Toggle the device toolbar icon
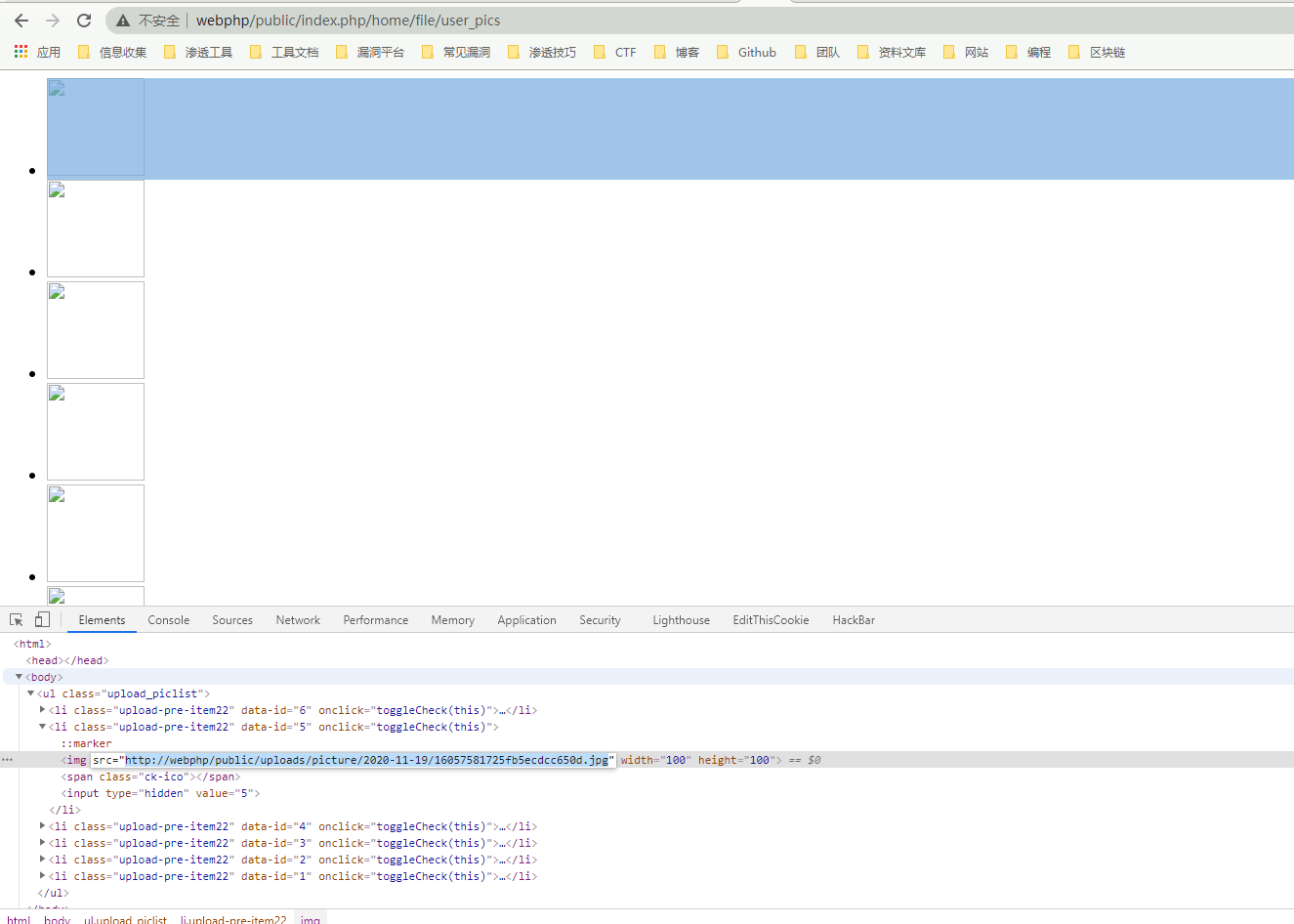1294x924 pixels. [x=42, y=620]
